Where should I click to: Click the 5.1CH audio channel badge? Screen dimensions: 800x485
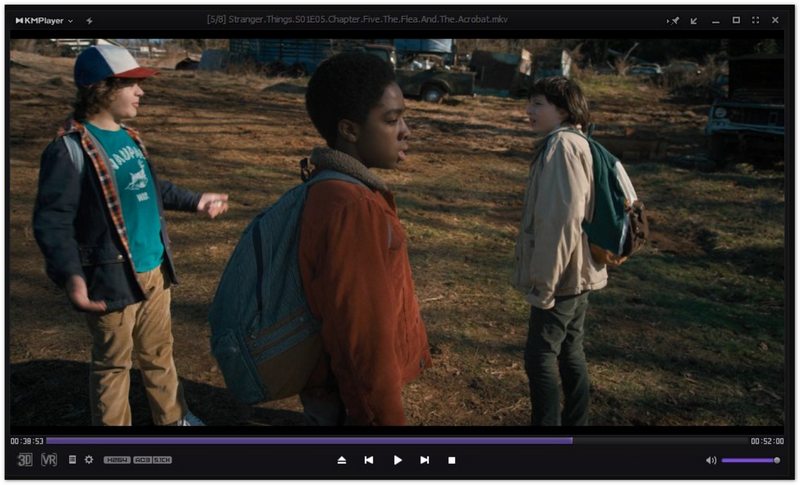pyautogui.click(x=162, y=460)
